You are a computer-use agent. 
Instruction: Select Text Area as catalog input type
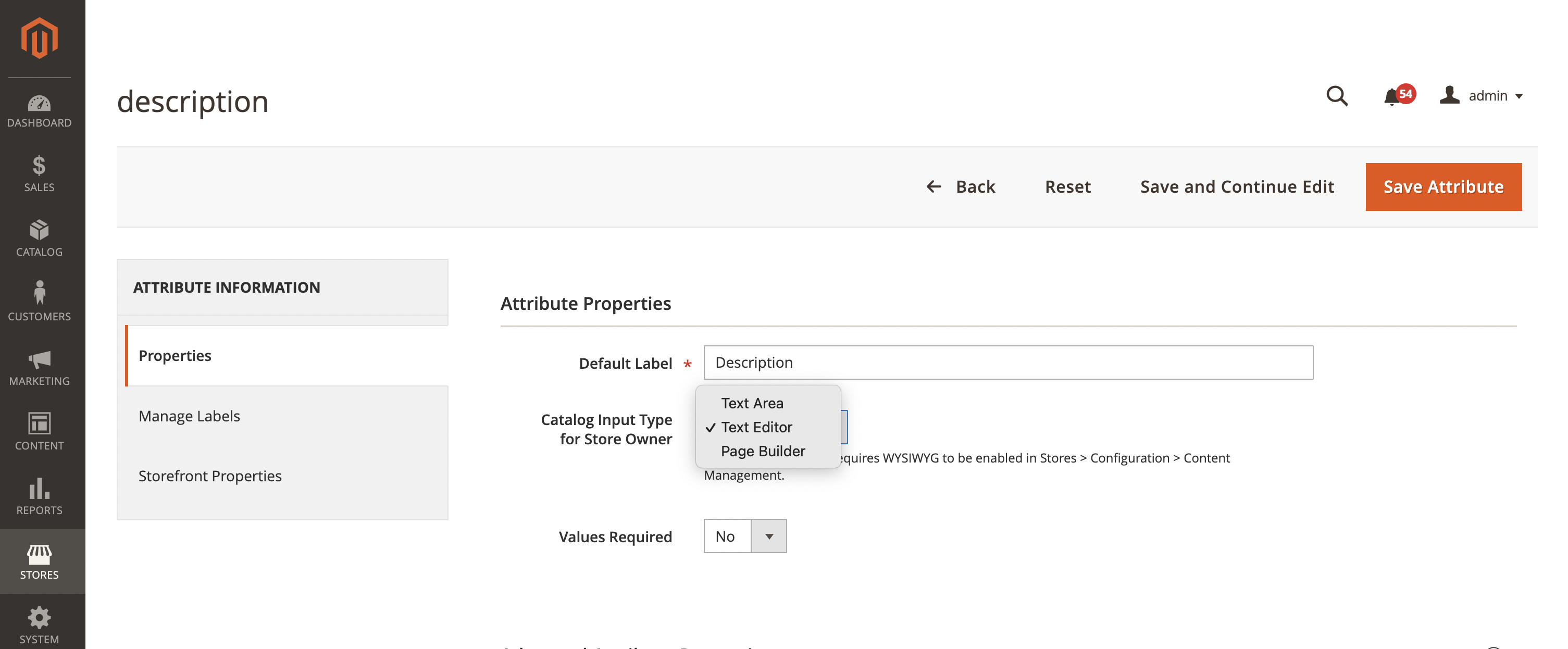[x=752, y=403]
